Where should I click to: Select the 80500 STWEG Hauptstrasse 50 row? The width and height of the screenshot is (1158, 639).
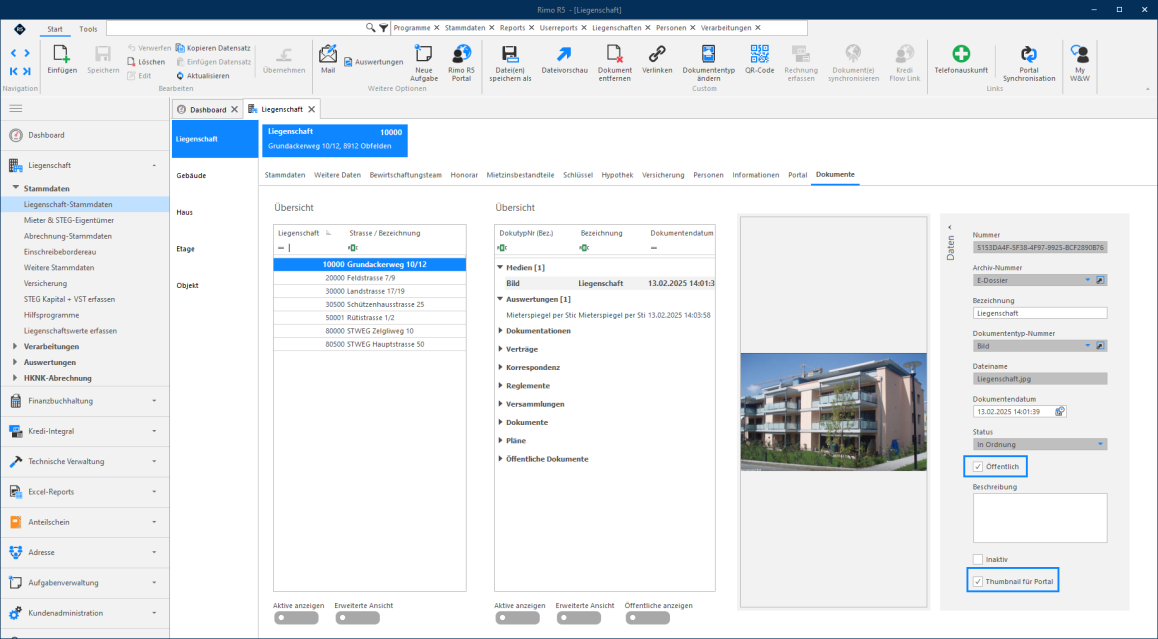[369, 344]
